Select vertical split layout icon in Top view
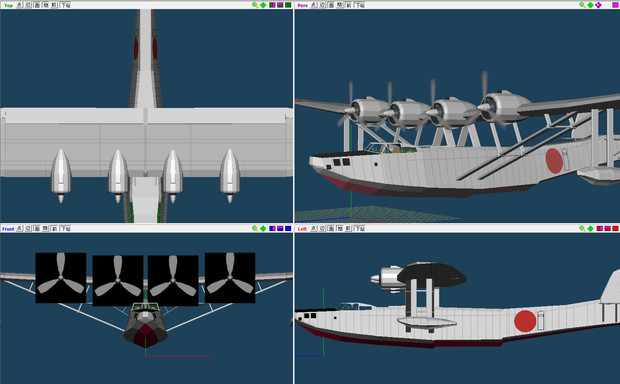Screen dimensions: 620x384 point(272,5)
